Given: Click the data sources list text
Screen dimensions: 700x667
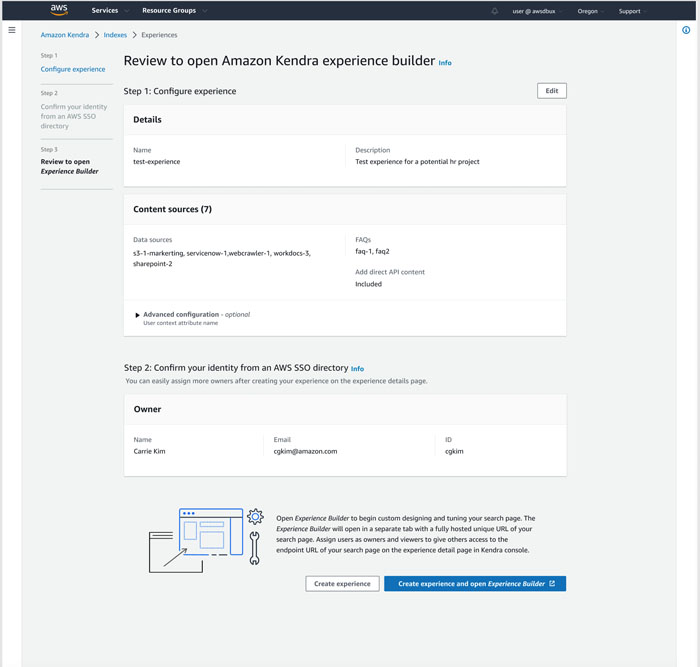Looking at the screenshot, I should tap(222, 258).
